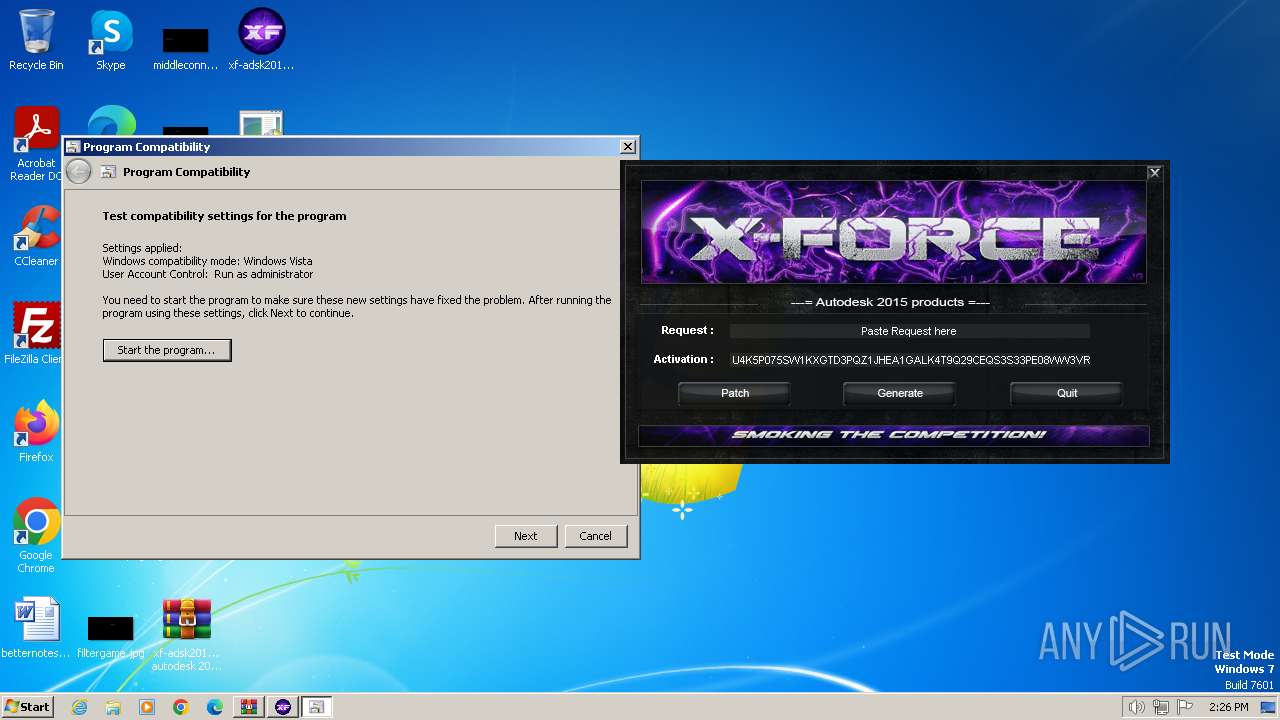Open Firefox desktop shortcut

click(36, 432)
